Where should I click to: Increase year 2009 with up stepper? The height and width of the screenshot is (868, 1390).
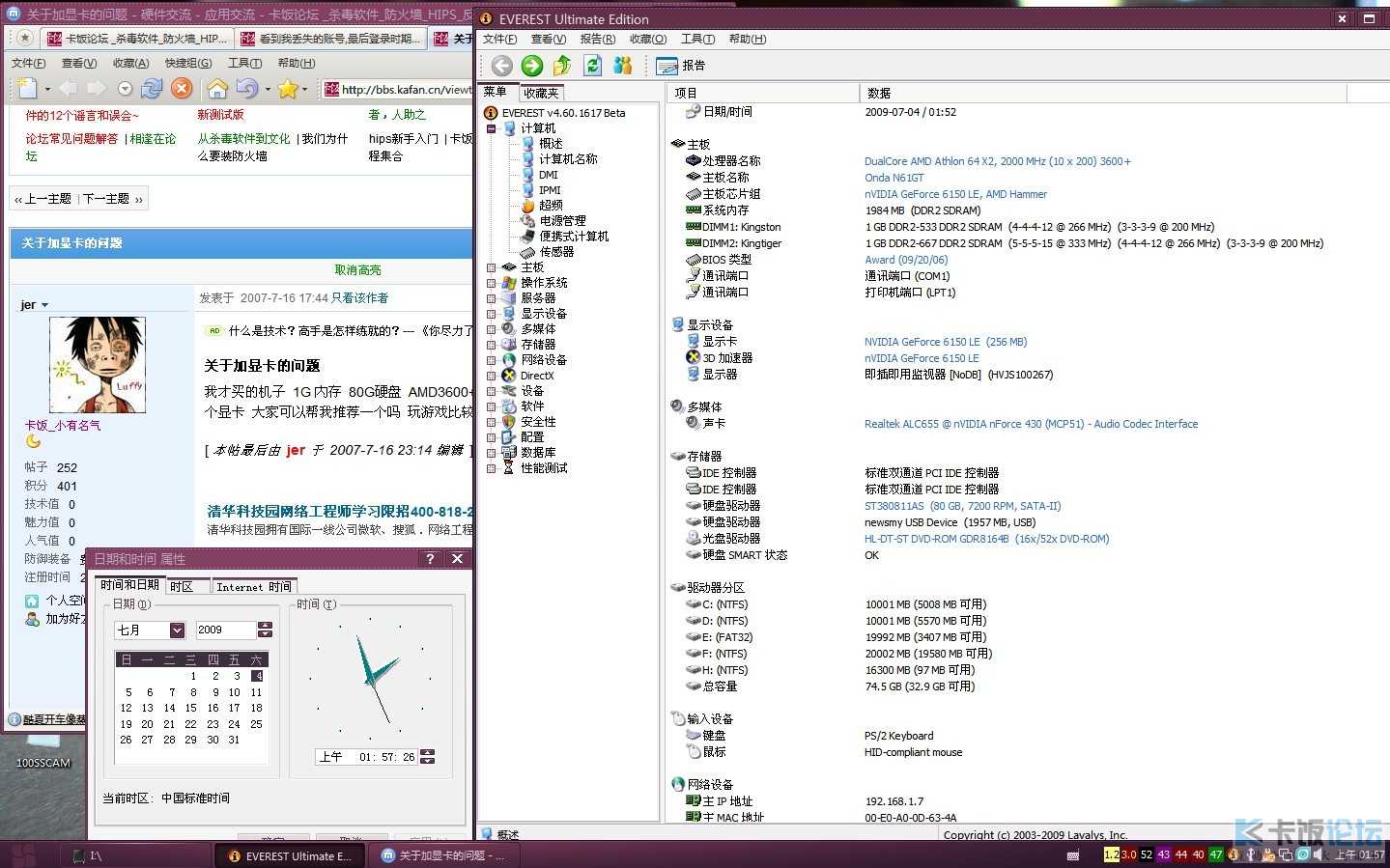coord(265,626)
